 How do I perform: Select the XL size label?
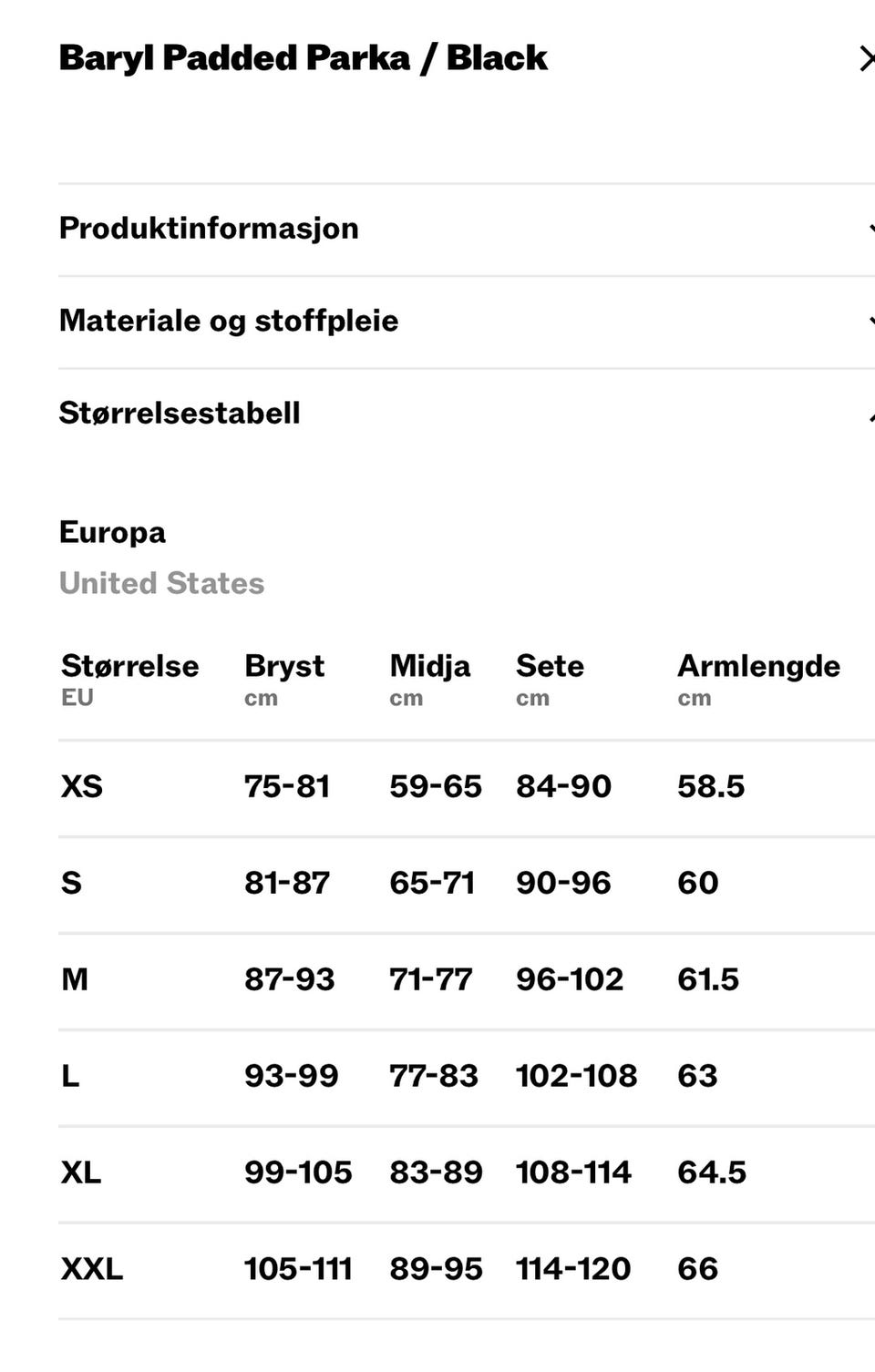81,1172
